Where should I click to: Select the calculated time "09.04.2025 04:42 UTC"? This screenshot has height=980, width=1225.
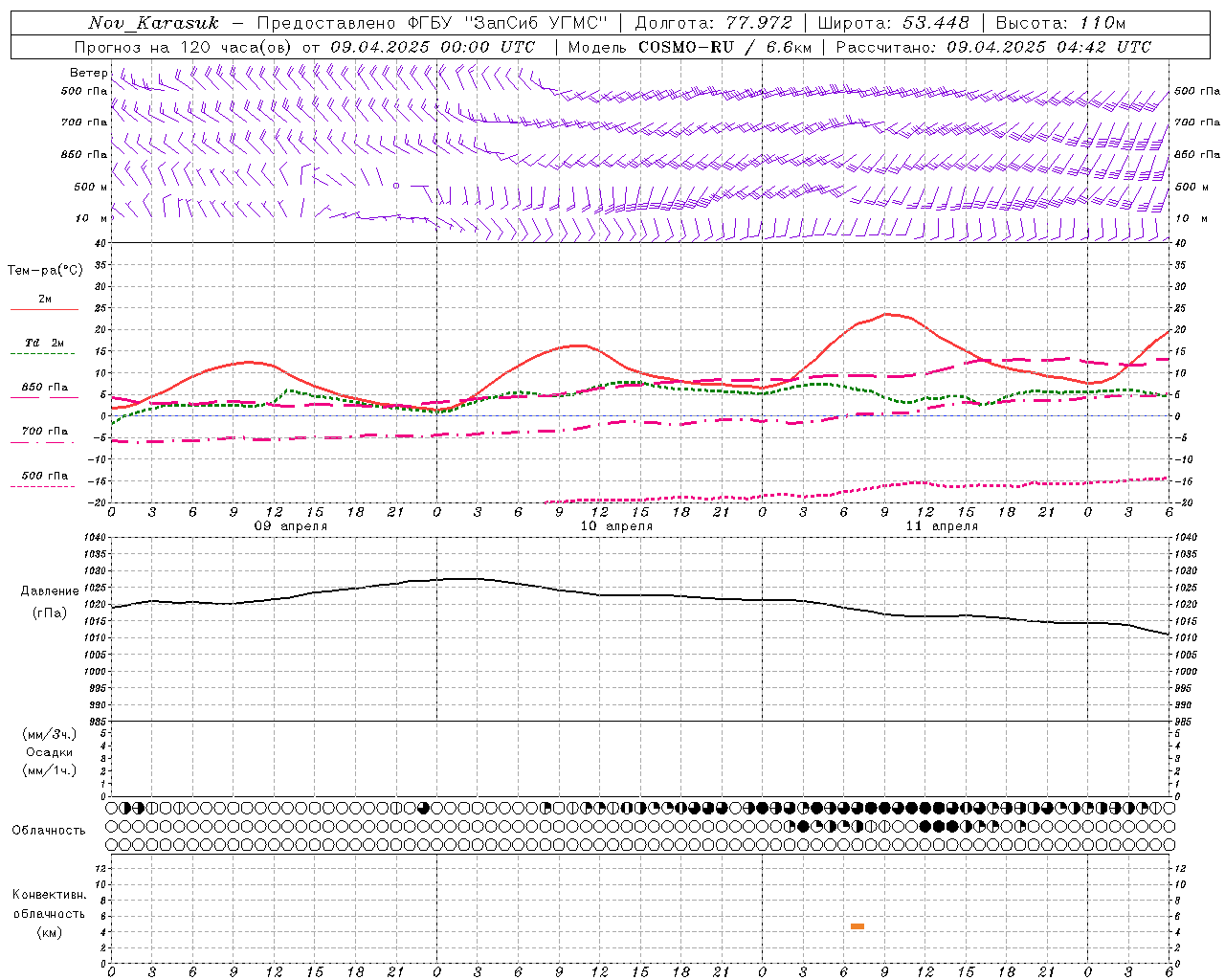coord(1049,47)
